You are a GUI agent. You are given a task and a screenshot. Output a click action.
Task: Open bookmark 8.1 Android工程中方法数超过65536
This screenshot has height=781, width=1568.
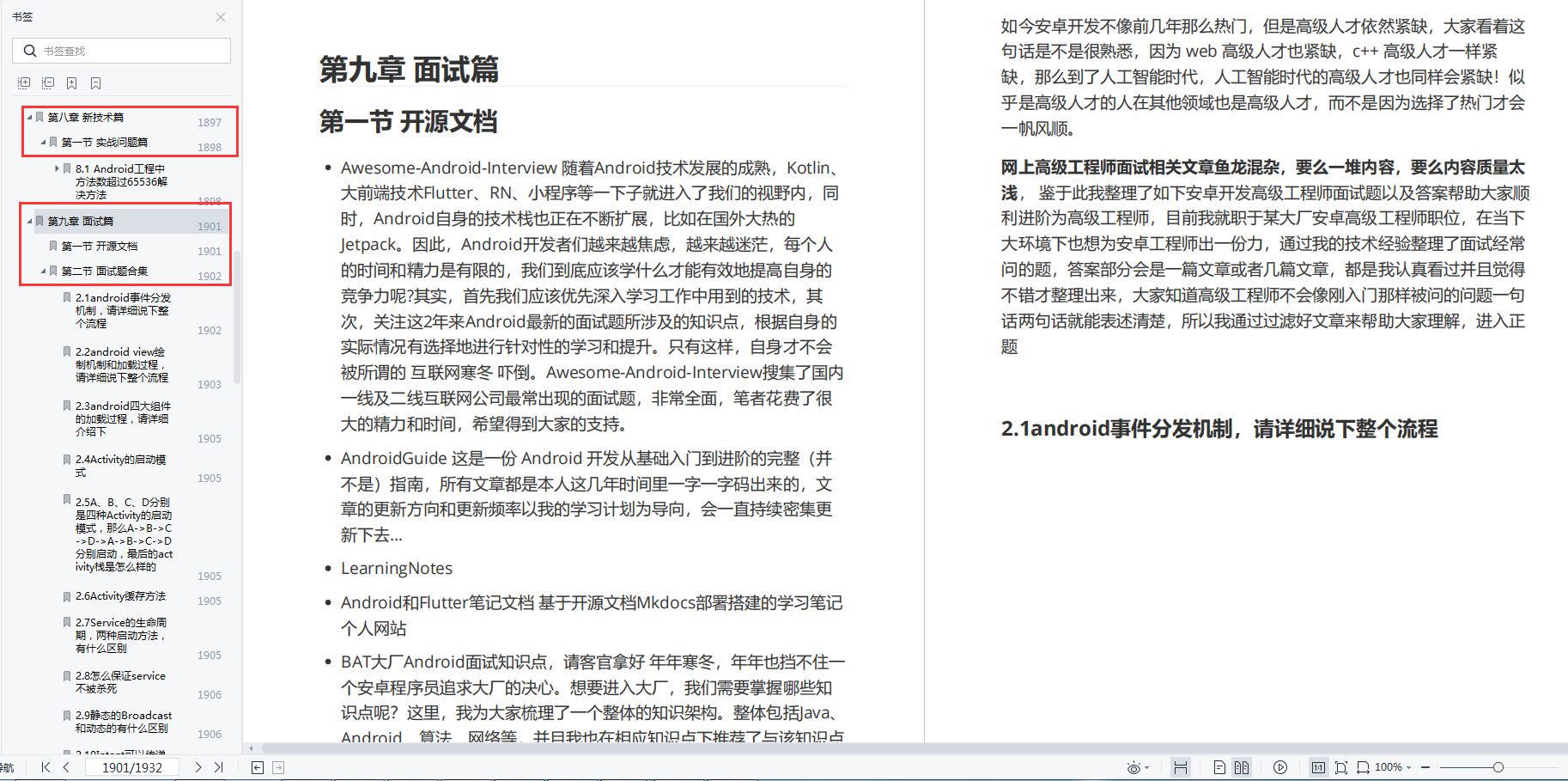[121, 181]
